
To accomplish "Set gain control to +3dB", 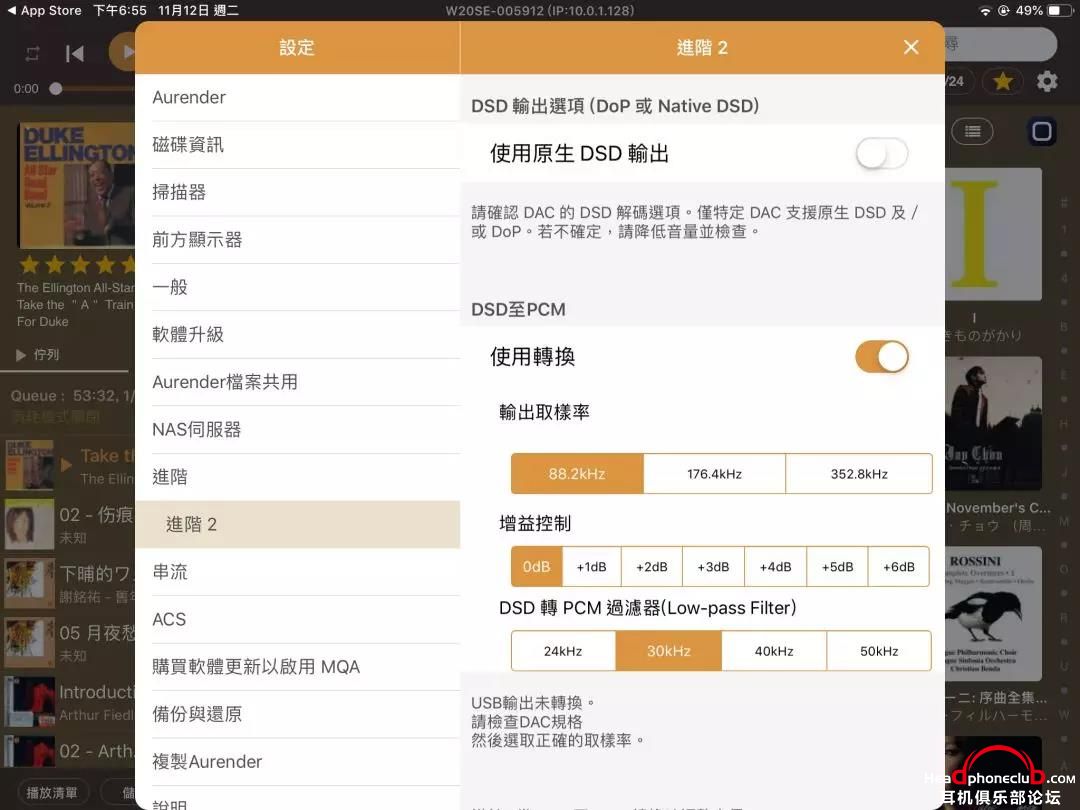I will coord(713,567).
